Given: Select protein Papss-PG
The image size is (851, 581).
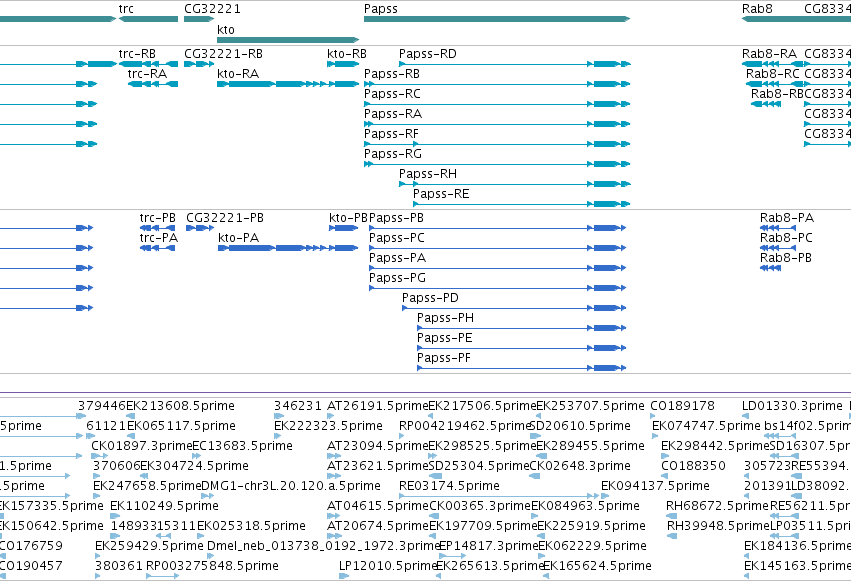Looking at the screenshot, I should 498,288.
